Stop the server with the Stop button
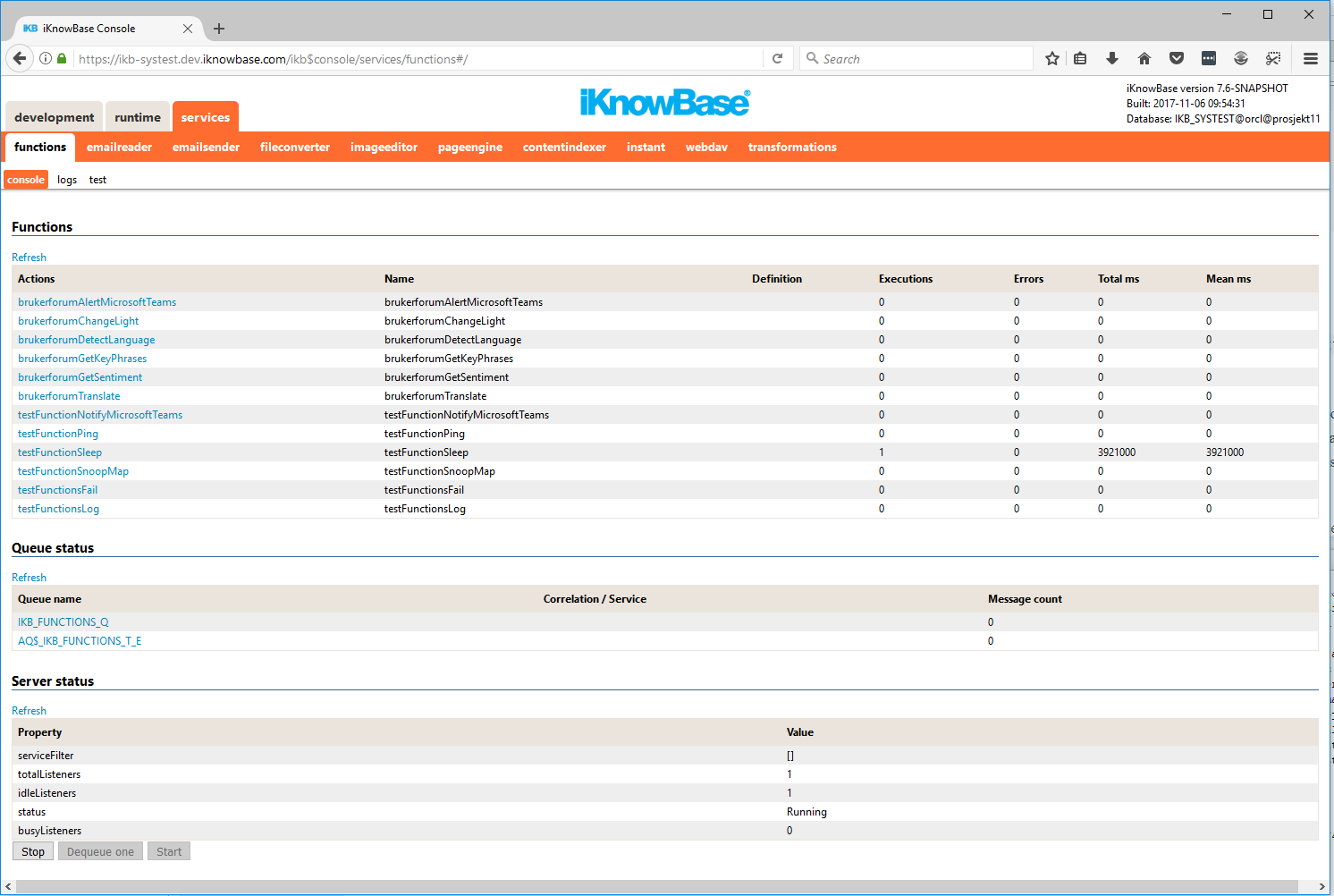Viewport: 1334px width, 896px height. [33, 851]
